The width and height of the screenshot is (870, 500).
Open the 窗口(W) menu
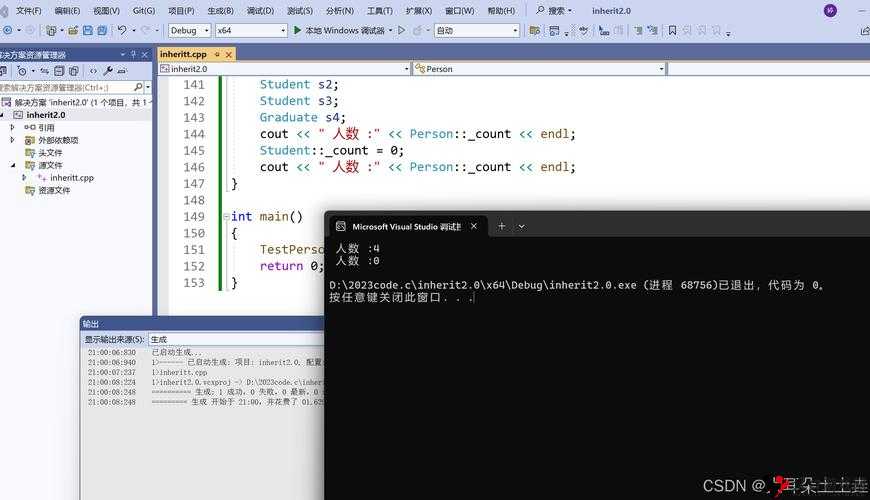459,11
